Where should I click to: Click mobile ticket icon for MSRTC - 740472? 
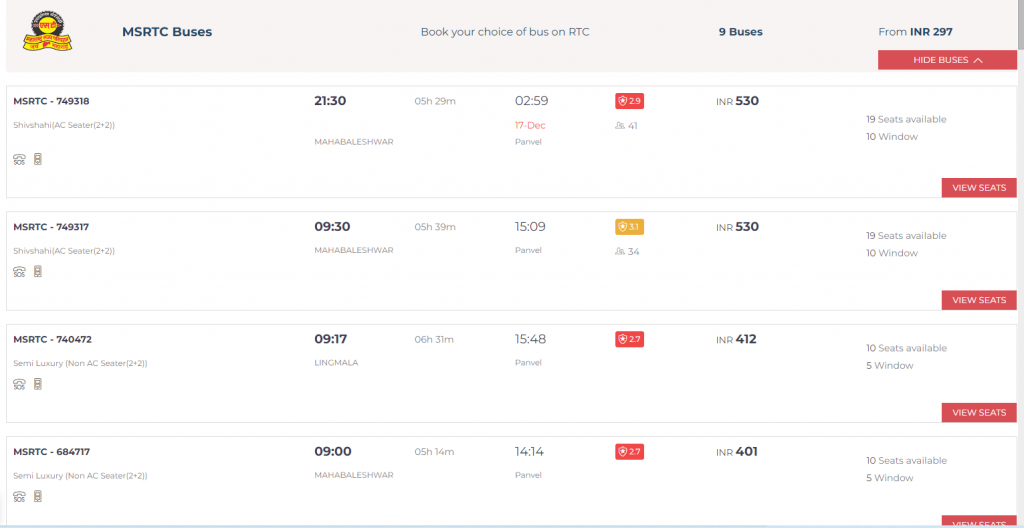pos(38,384)
